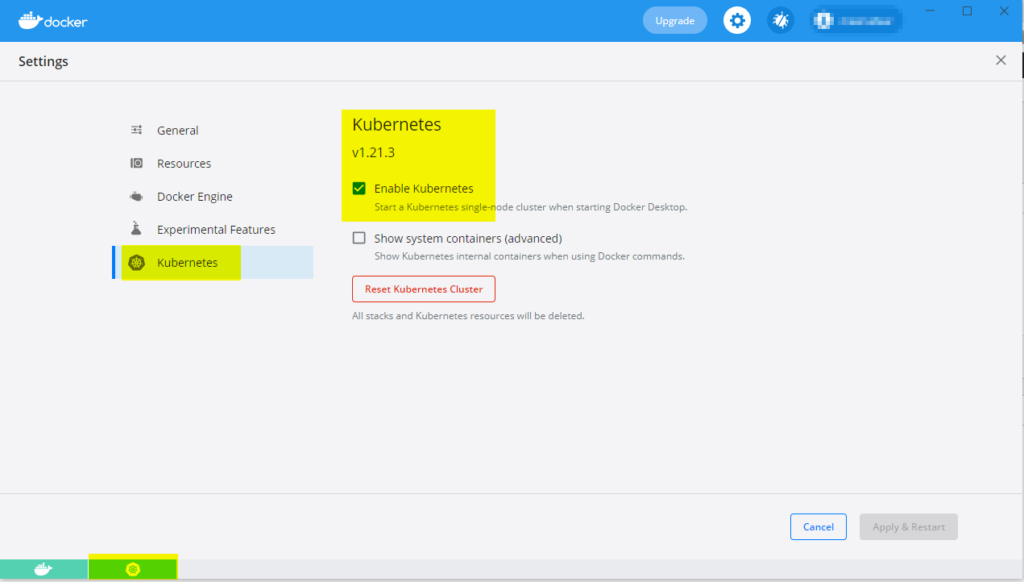This screenshot has width=1024, height=582.
Task: Click the Resources icon in the sidebar
Action: [x=136, y=163]
